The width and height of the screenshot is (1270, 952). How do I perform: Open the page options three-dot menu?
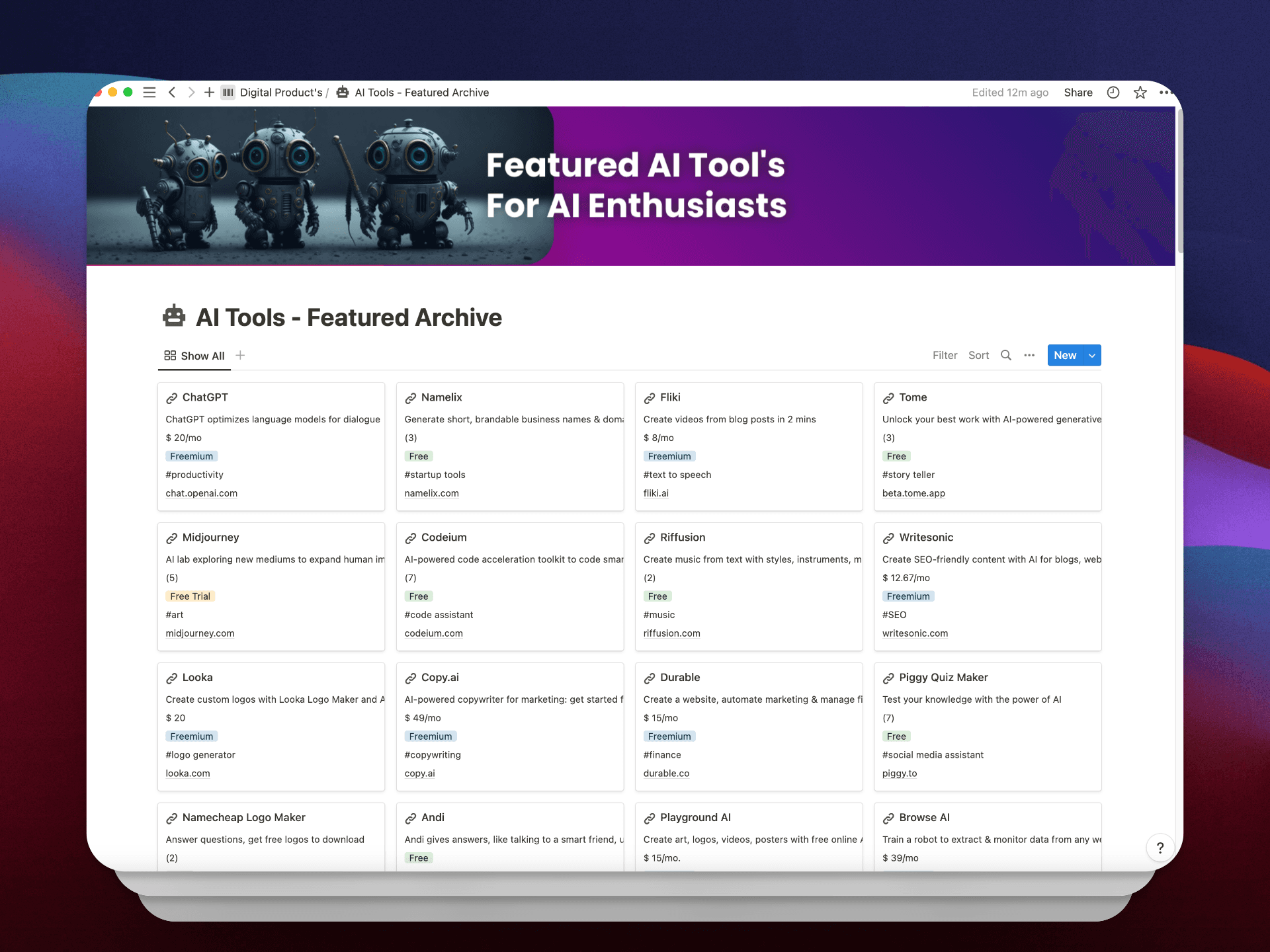(x=1165, y=93)
